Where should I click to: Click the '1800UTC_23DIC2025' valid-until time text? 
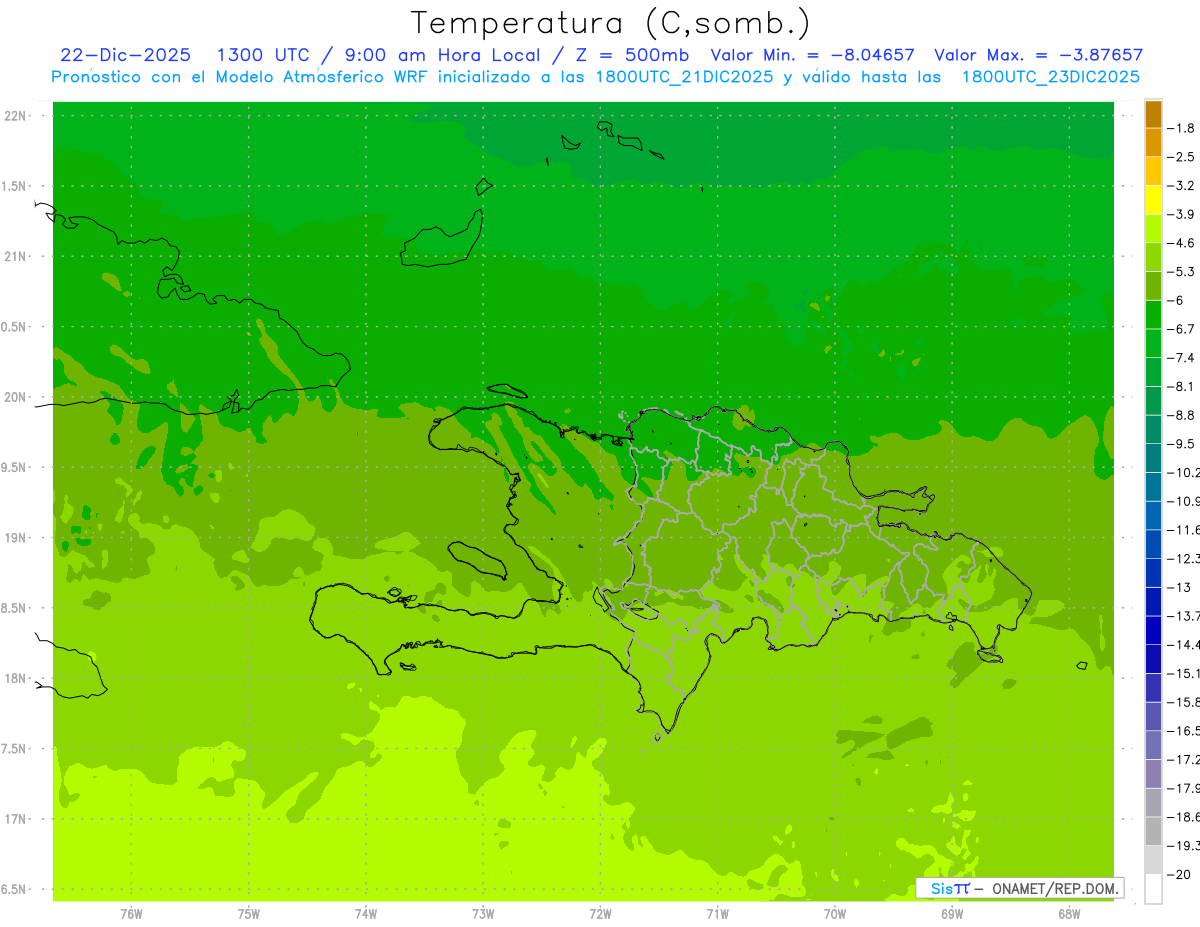coord(1051,77)
